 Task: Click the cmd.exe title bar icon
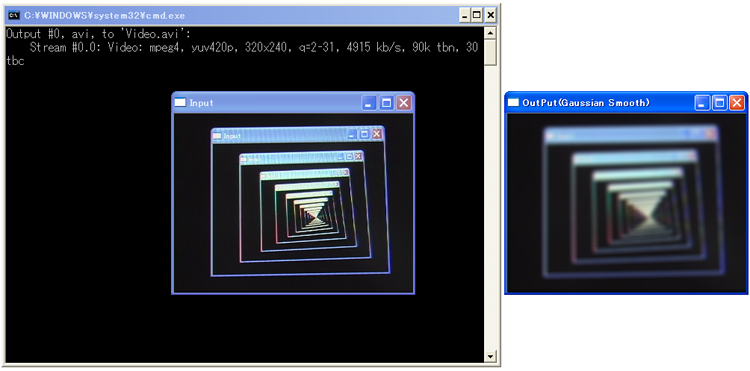(x=14, y=15)
